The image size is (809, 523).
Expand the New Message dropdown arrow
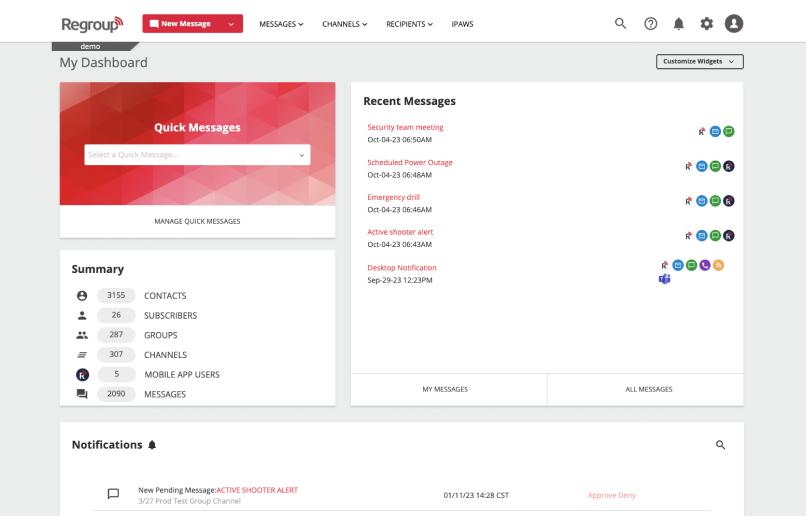231,24
